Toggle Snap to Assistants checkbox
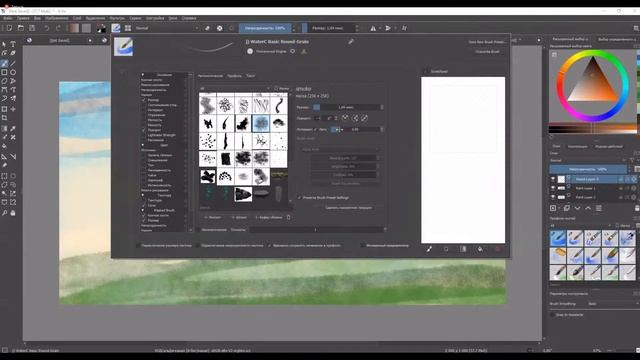 (x=553, y=315)
